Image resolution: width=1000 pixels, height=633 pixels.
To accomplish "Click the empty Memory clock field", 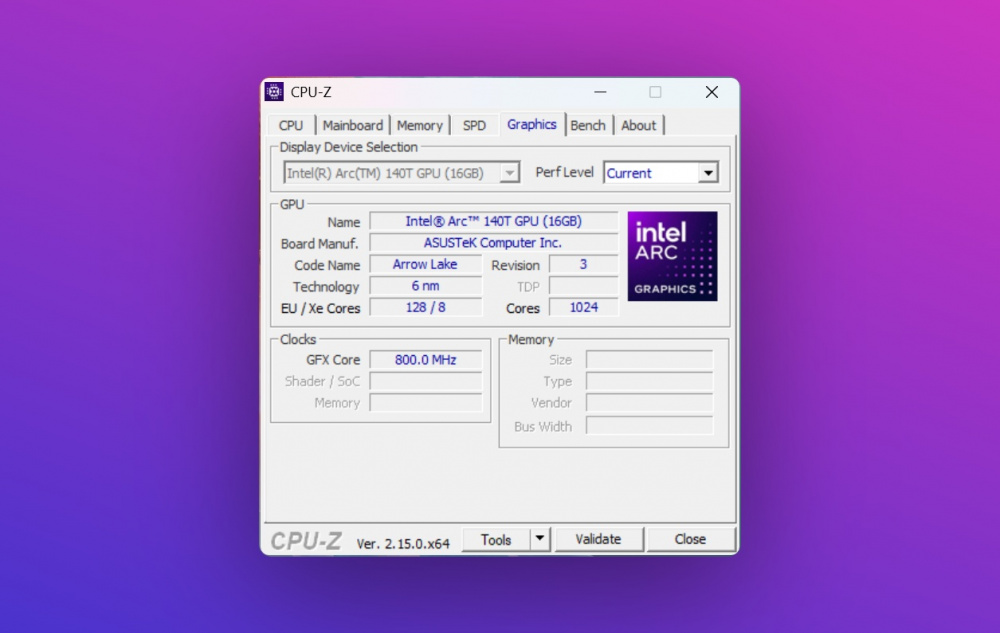I will click(425, 403).
